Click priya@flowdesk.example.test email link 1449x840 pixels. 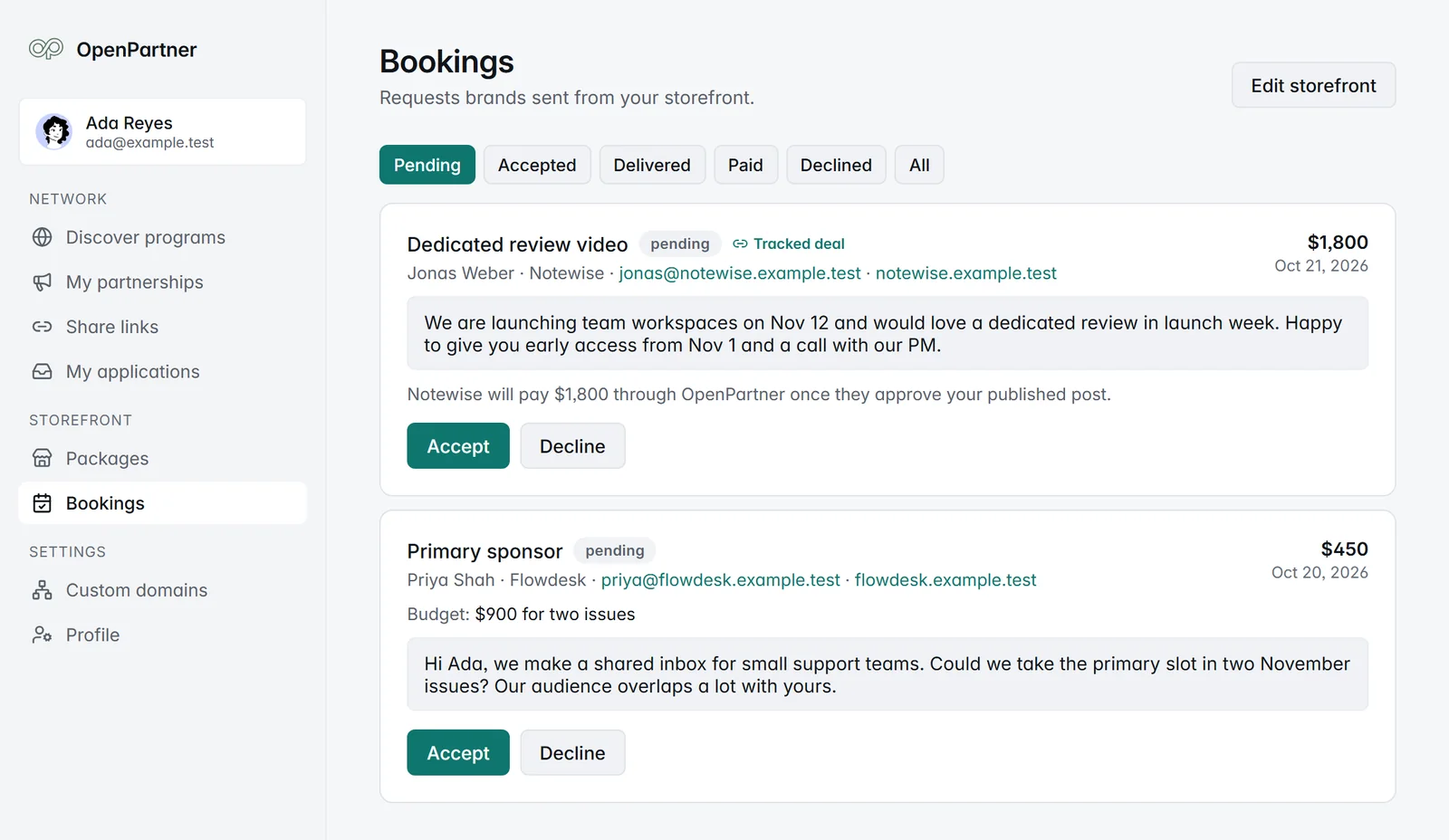[x=721, y=580]
